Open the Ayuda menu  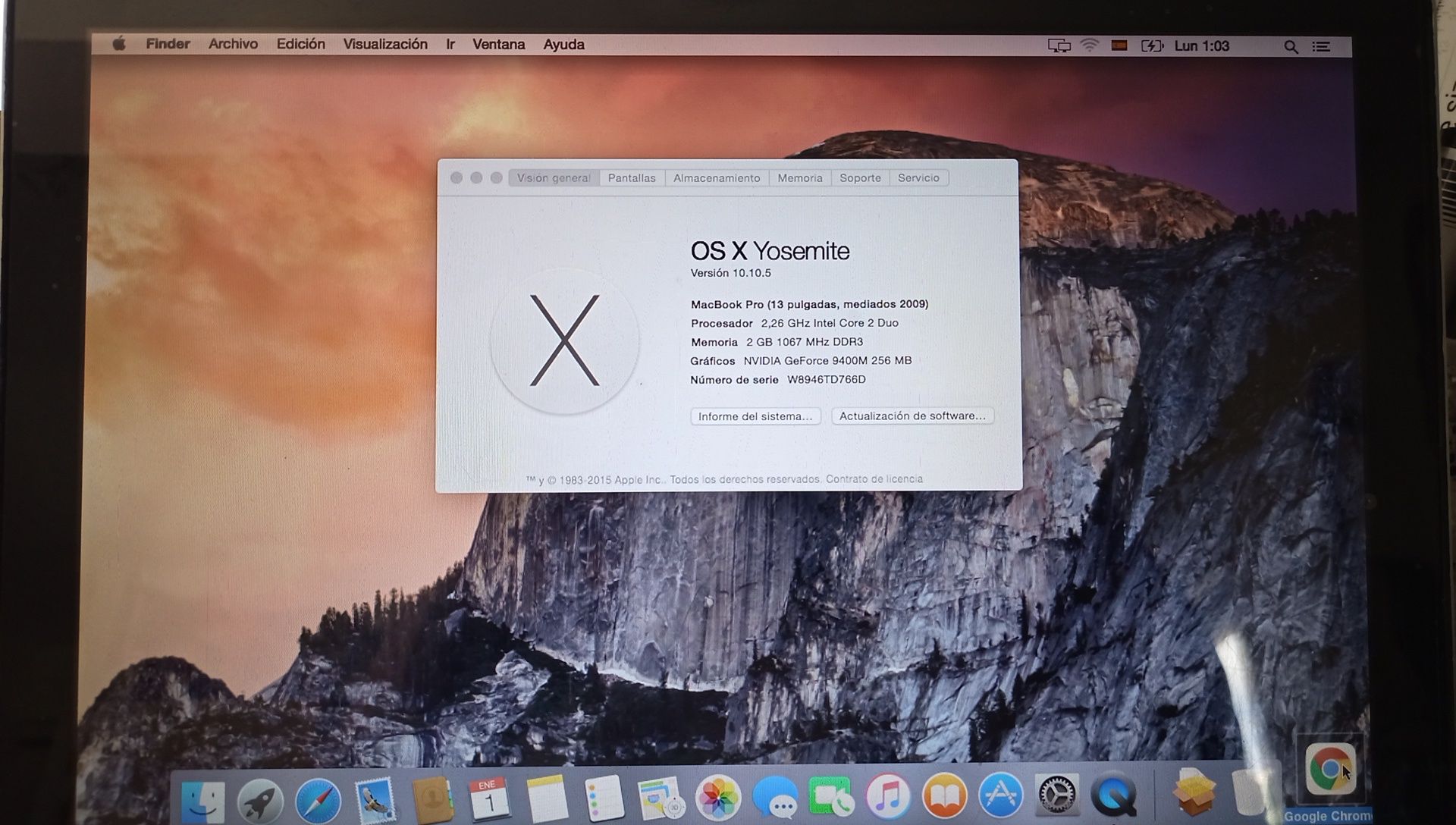coord(563,44)
